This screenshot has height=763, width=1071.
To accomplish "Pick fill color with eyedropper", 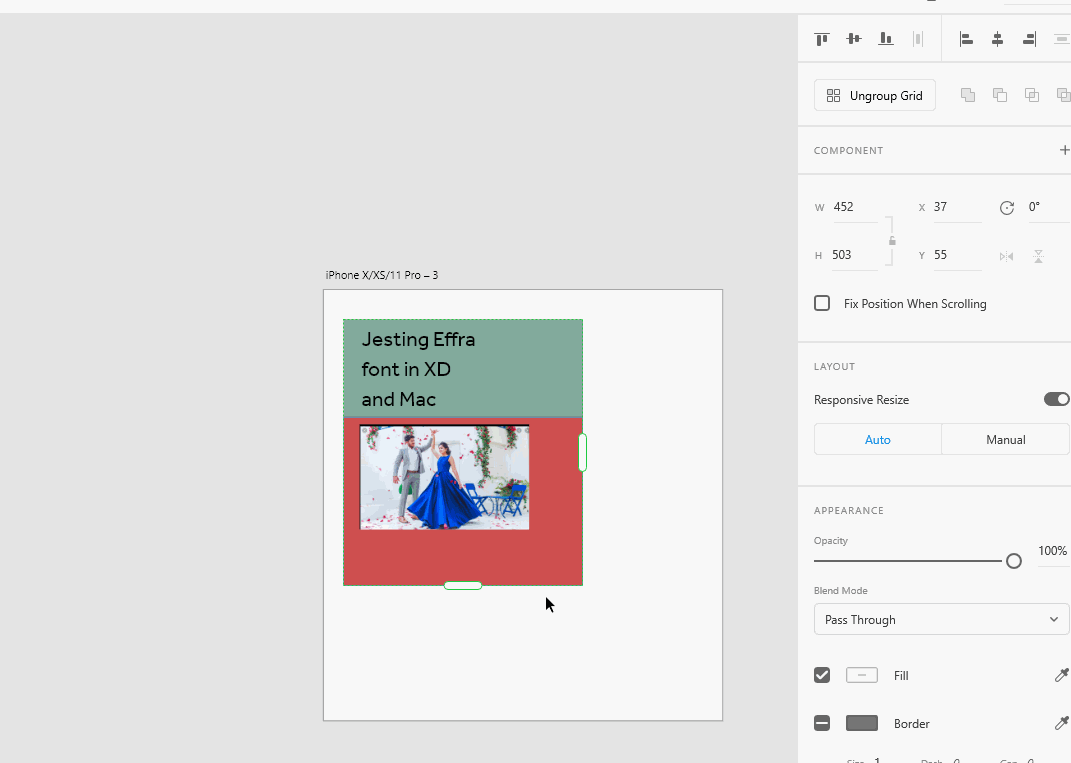I will [x=1061, y=676].
